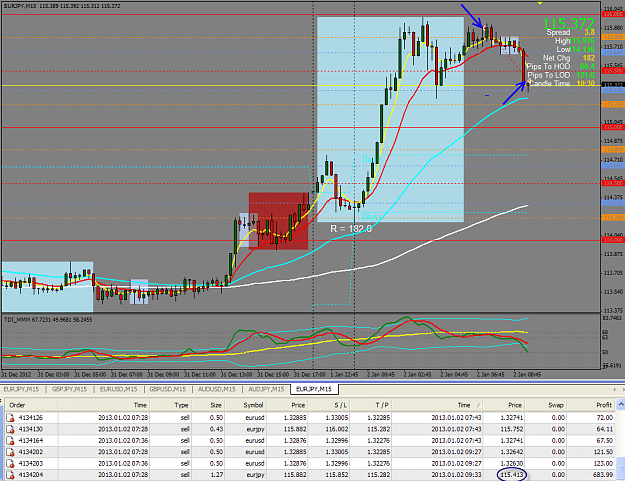The height and width of the screenshot is (481, 625).
Task: Switch to the EURUSD,M15 chart tab
Action: coord(118,389)
